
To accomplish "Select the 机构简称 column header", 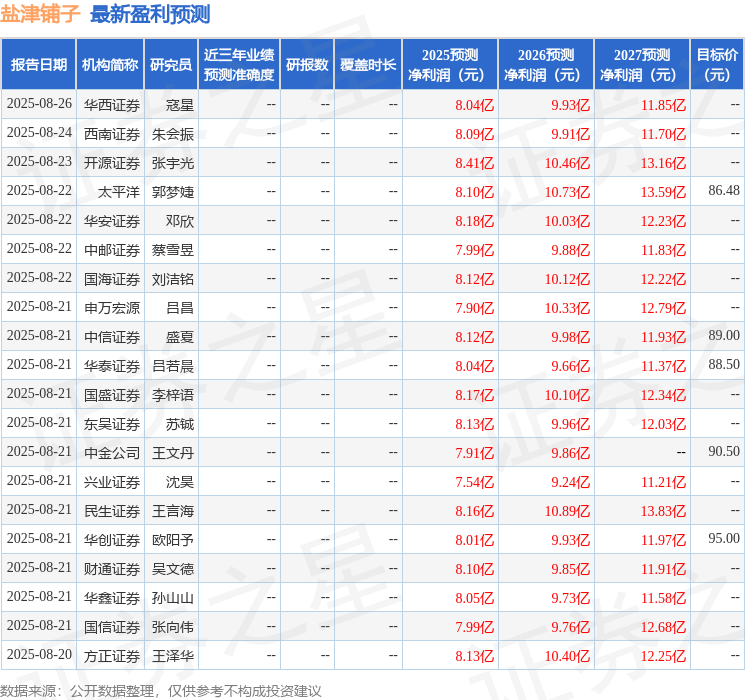I will 110,64.
